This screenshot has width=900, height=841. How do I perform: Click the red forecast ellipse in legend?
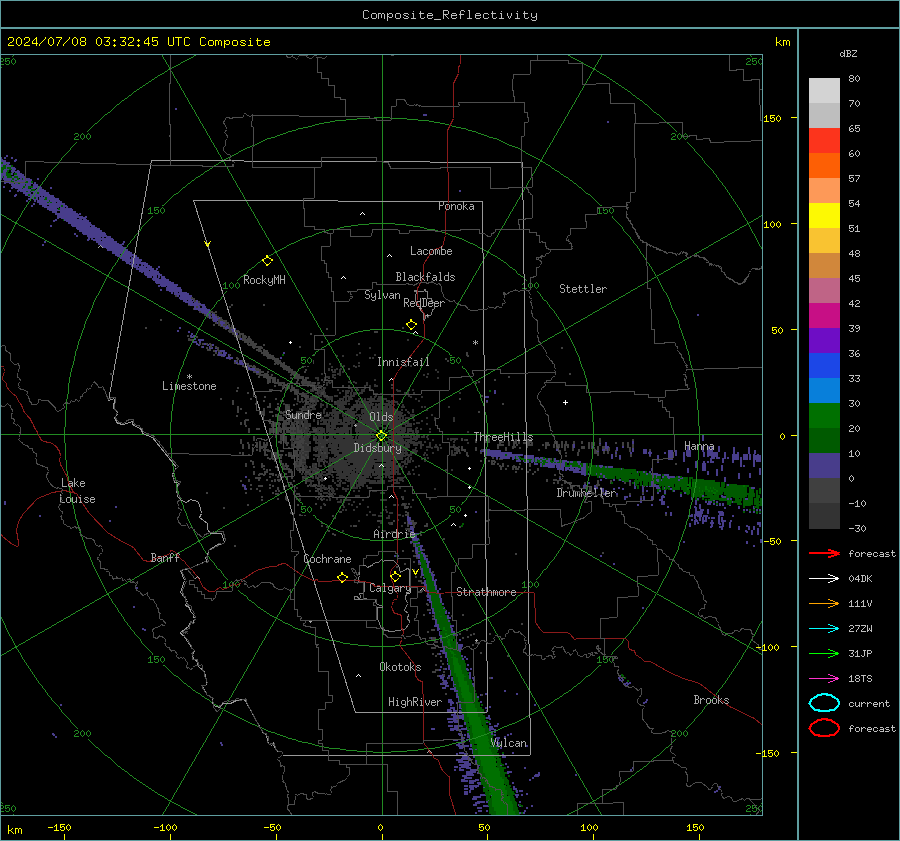[824, 728]
